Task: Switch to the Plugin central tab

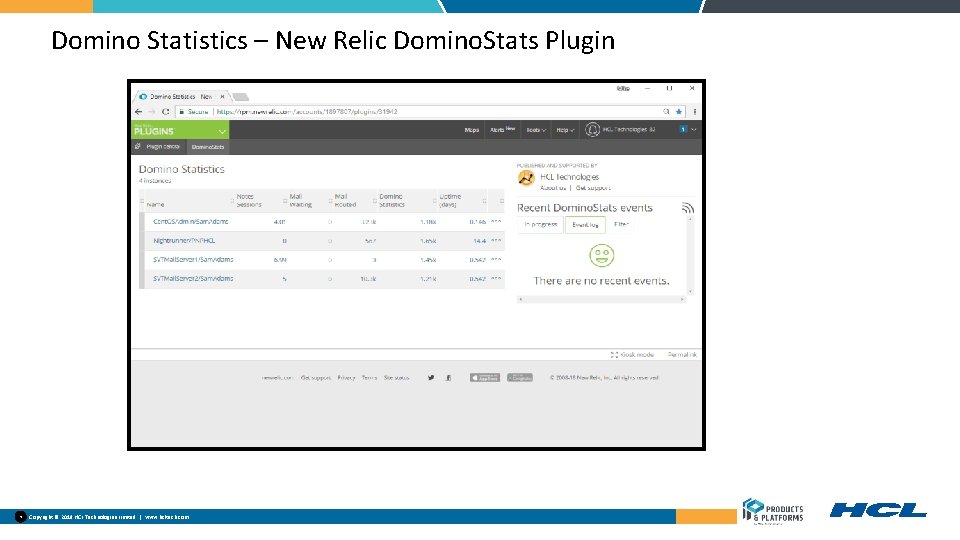Action: (x=159, y=146)
